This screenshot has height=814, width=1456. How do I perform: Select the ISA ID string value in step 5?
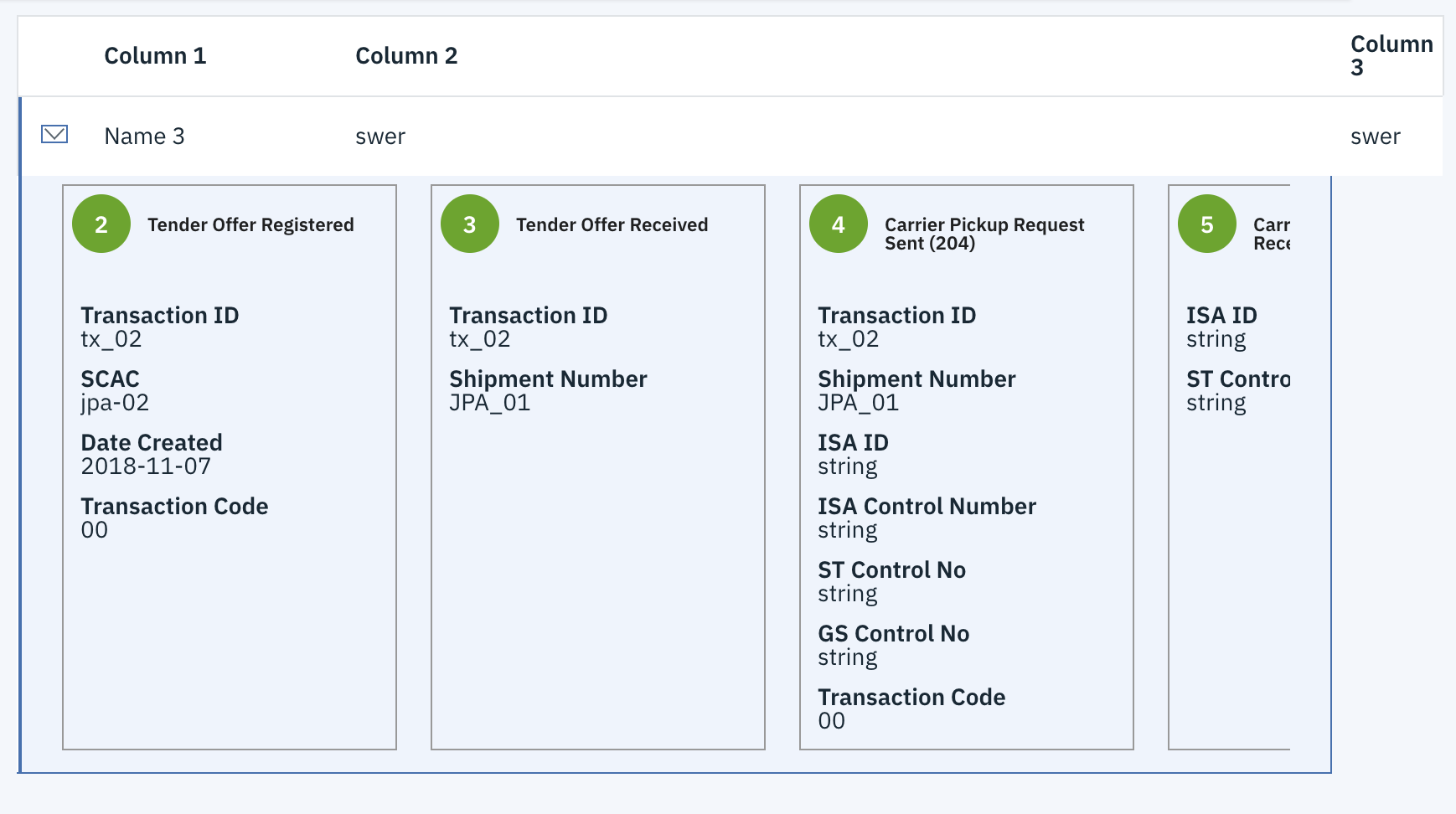pos(1216,338)
